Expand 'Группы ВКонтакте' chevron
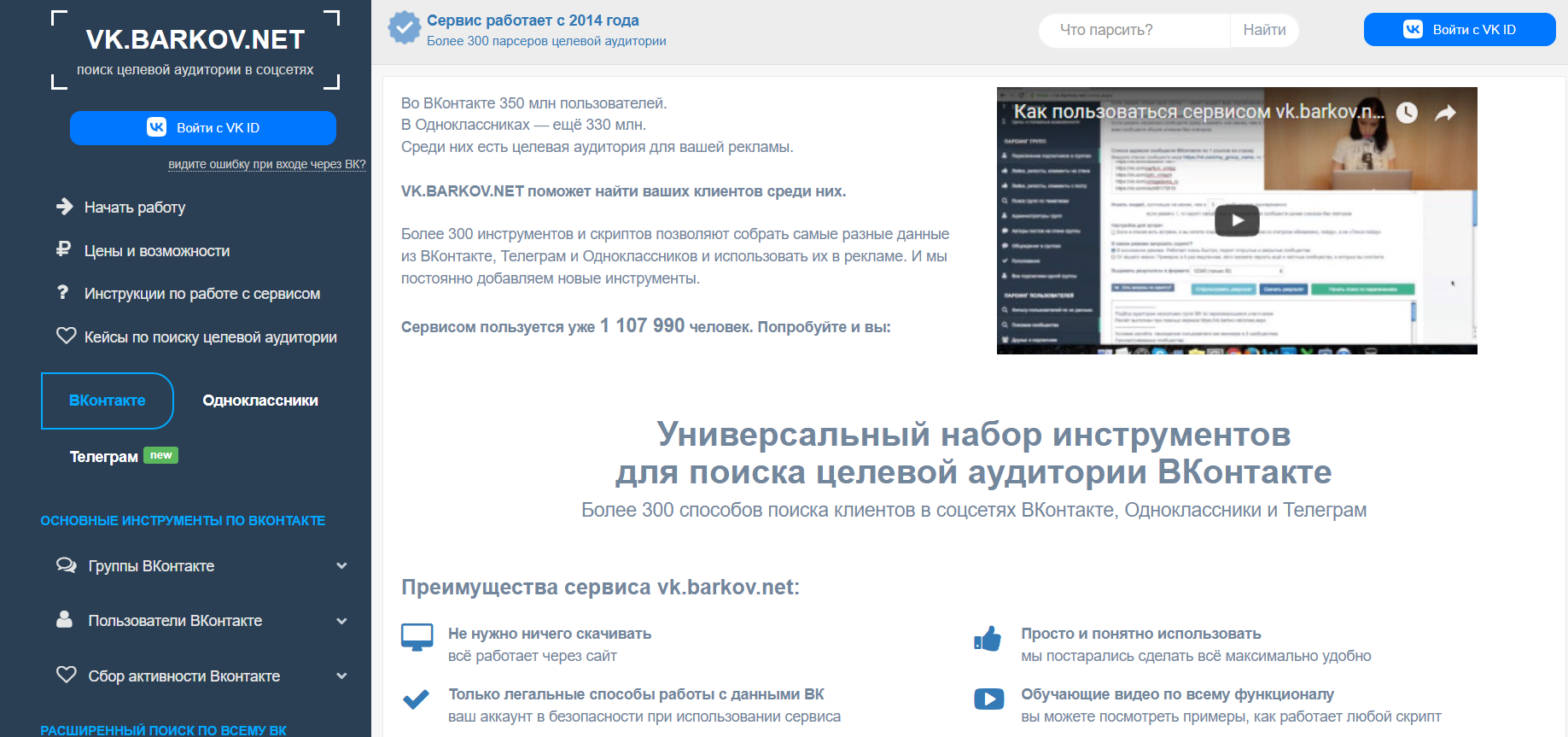Screen dimensions: 1568x737 pos(341,565)
